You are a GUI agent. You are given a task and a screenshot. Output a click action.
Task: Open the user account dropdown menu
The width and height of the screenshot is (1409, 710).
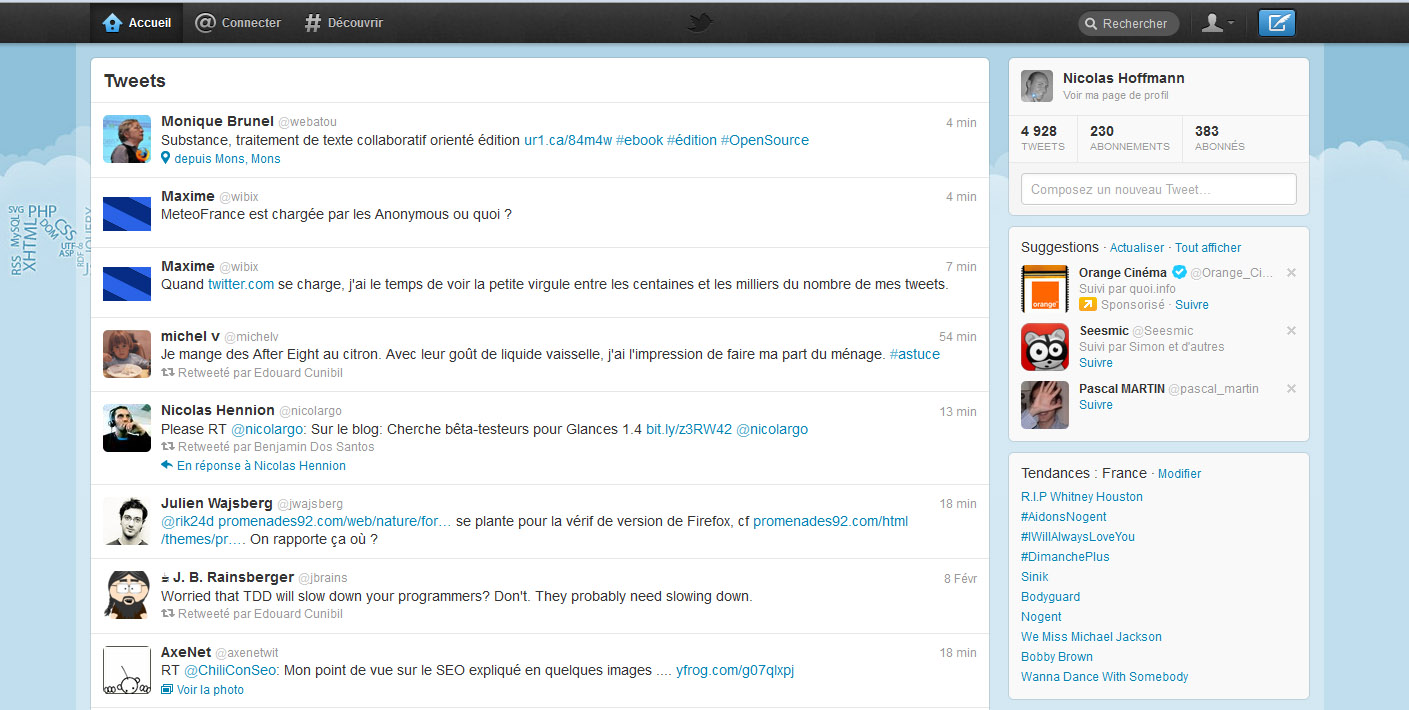click(1217, 23)
